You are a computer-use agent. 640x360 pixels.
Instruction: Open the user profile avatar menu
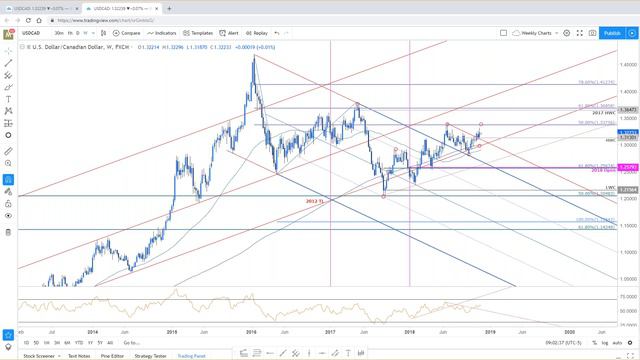[x=9, y=34]
